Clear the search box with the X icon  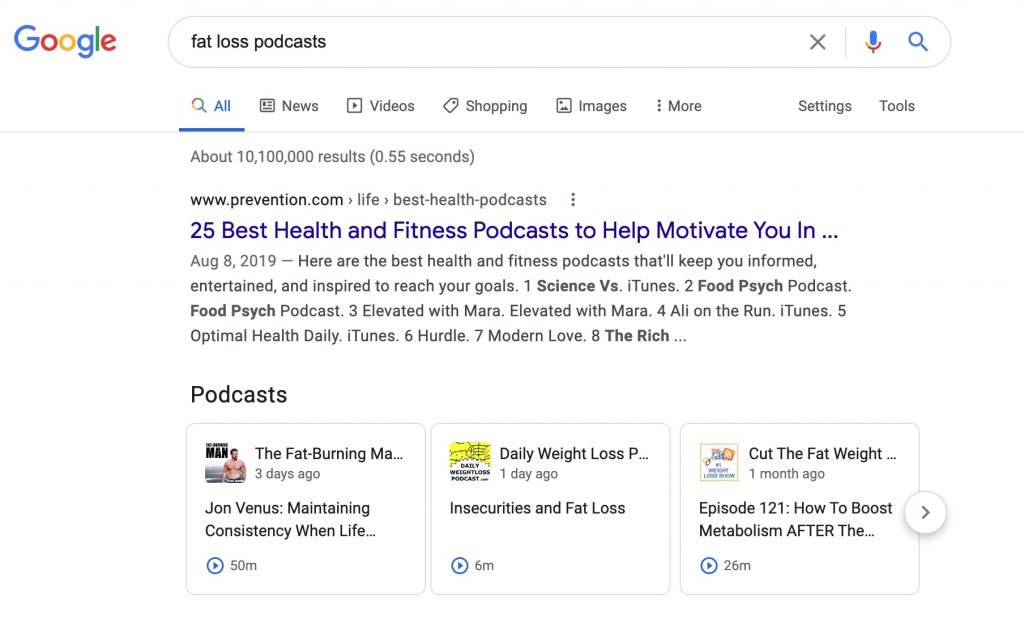(x=818, y=42)
